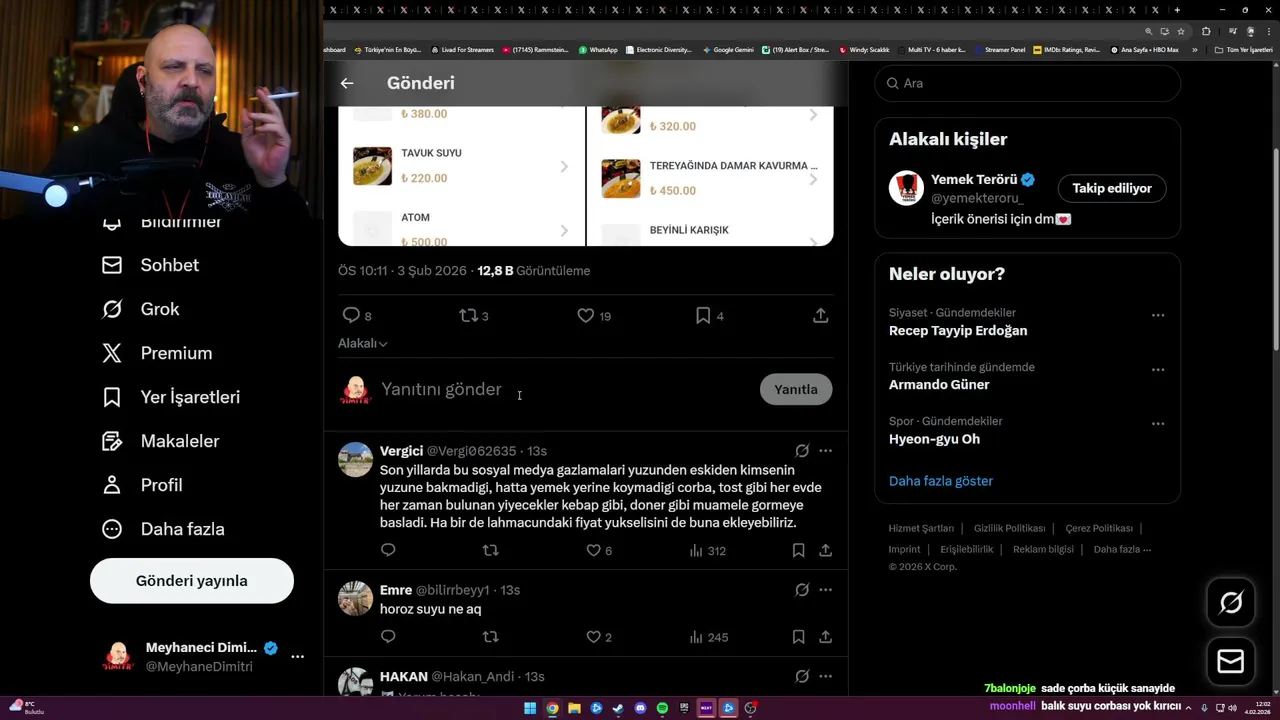1280x720 pixels.
Task: Open Spotify from the taskbar
Action: [662, 708]
